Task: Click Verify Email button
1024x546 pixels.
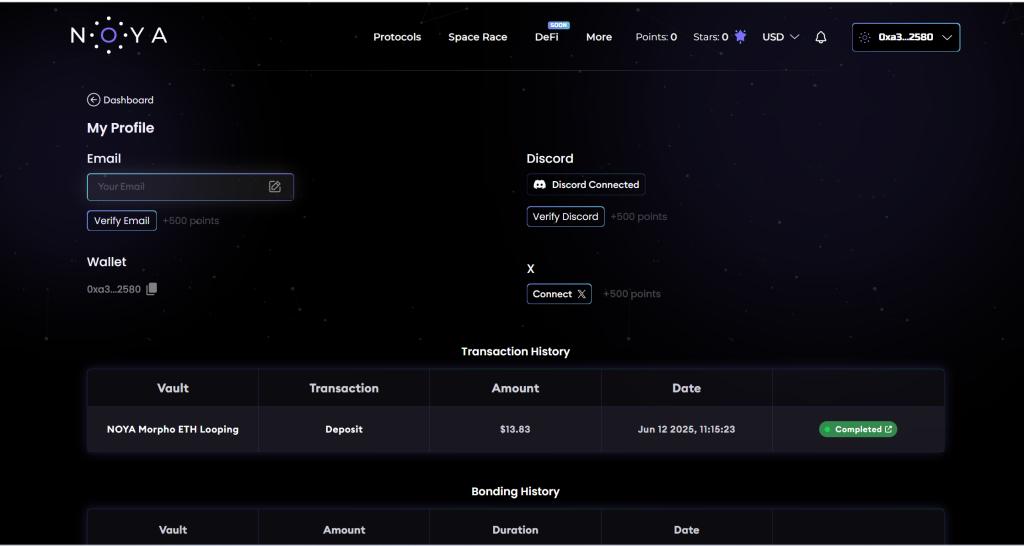Action: click(x=121, y=221)
